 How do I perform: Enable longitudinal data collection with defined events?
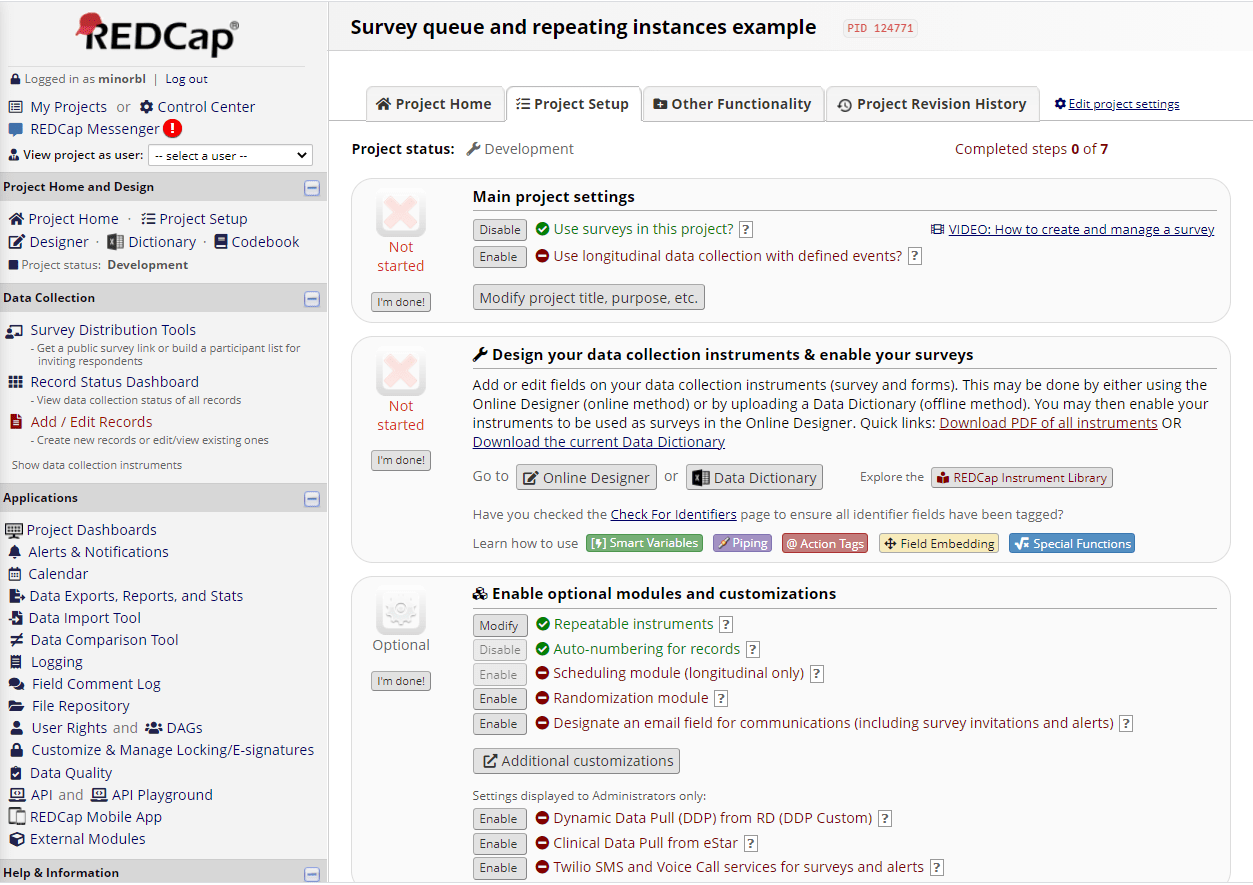(x=499, y=256)
